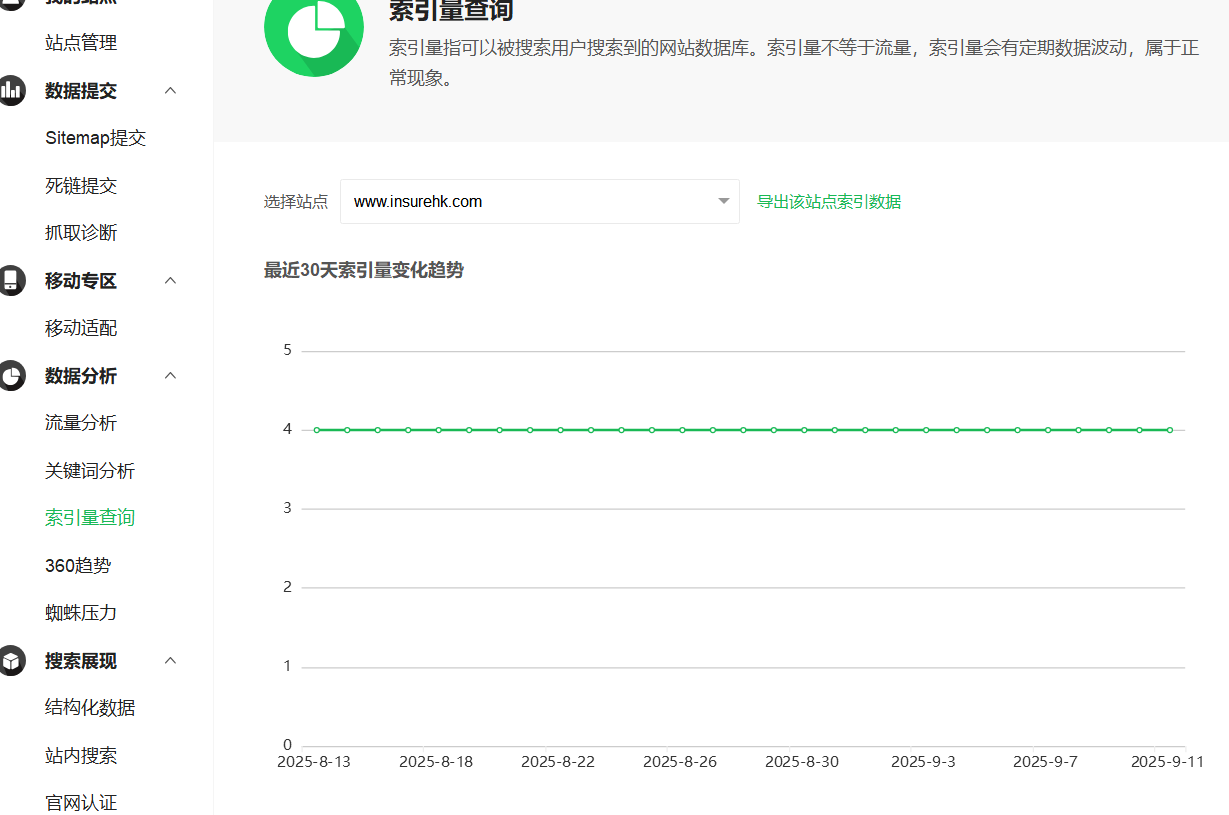
Task: Click 导出该站点索引数据 export link
Action: [828, 201]
